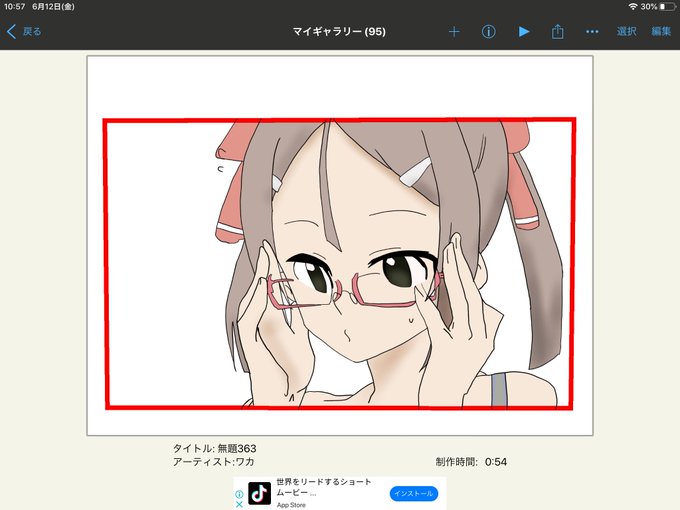Tap the 10:57 clock in status bar
Image resolution: width=680 pixels, height=510 pixels.
pyautogui.click(x=14, y=7)
